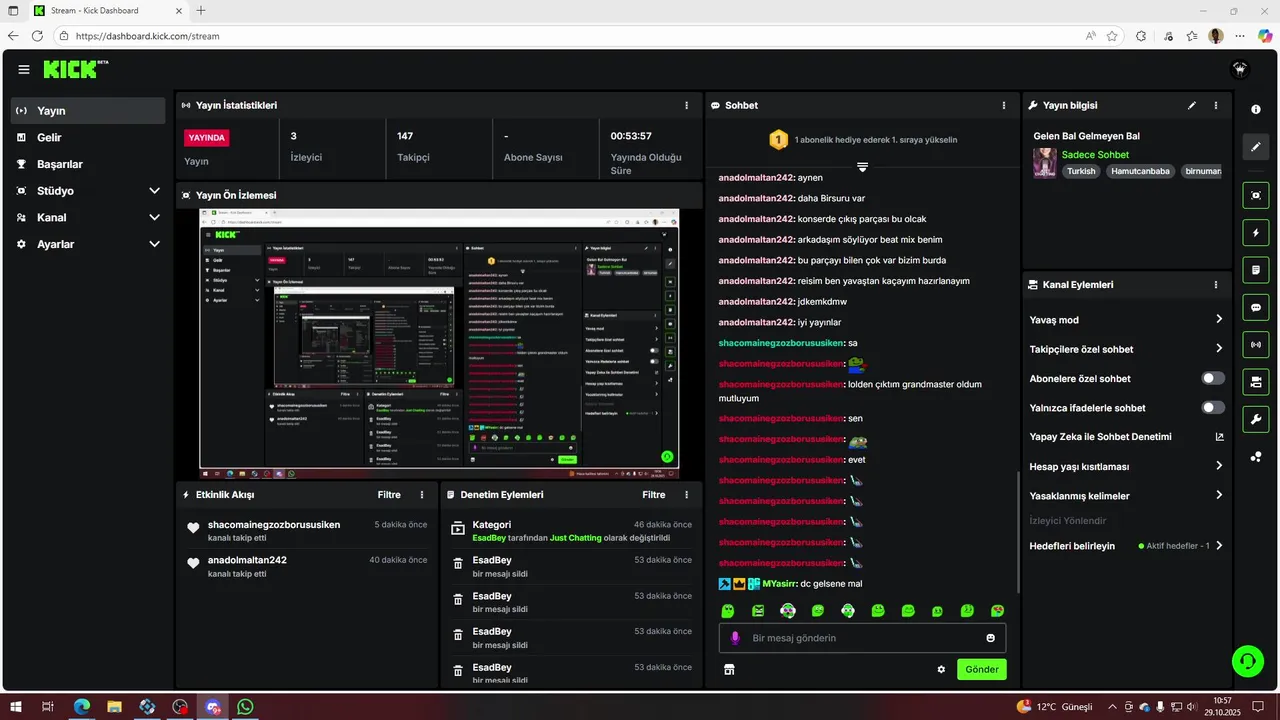Click the shacomainegzozborususiken name in Etkinlik Akışı
1280x720 pixels.
click(274, 525)
